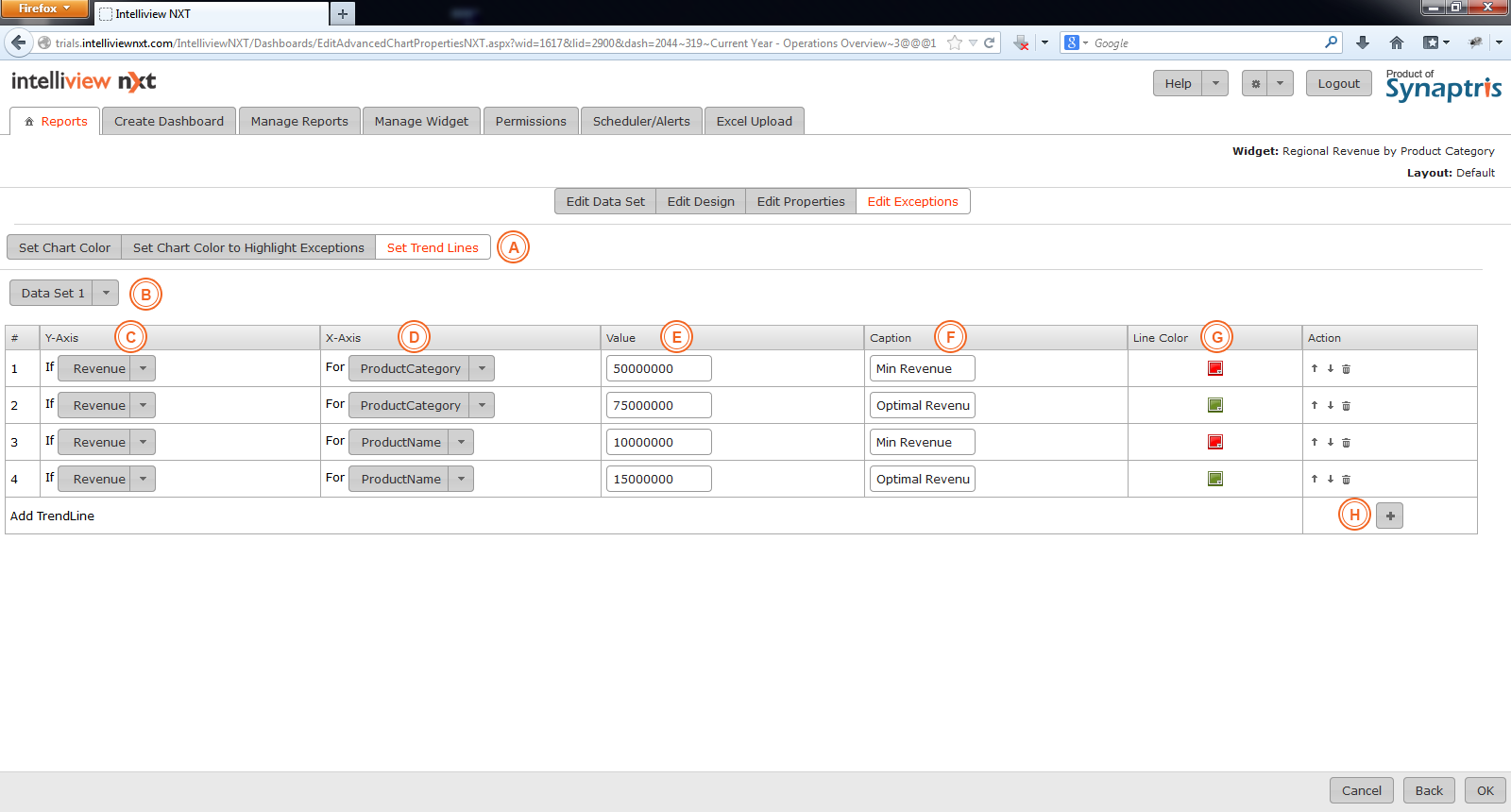
Task: Delete trend line row 4
Action: (x=1346, y=480)
